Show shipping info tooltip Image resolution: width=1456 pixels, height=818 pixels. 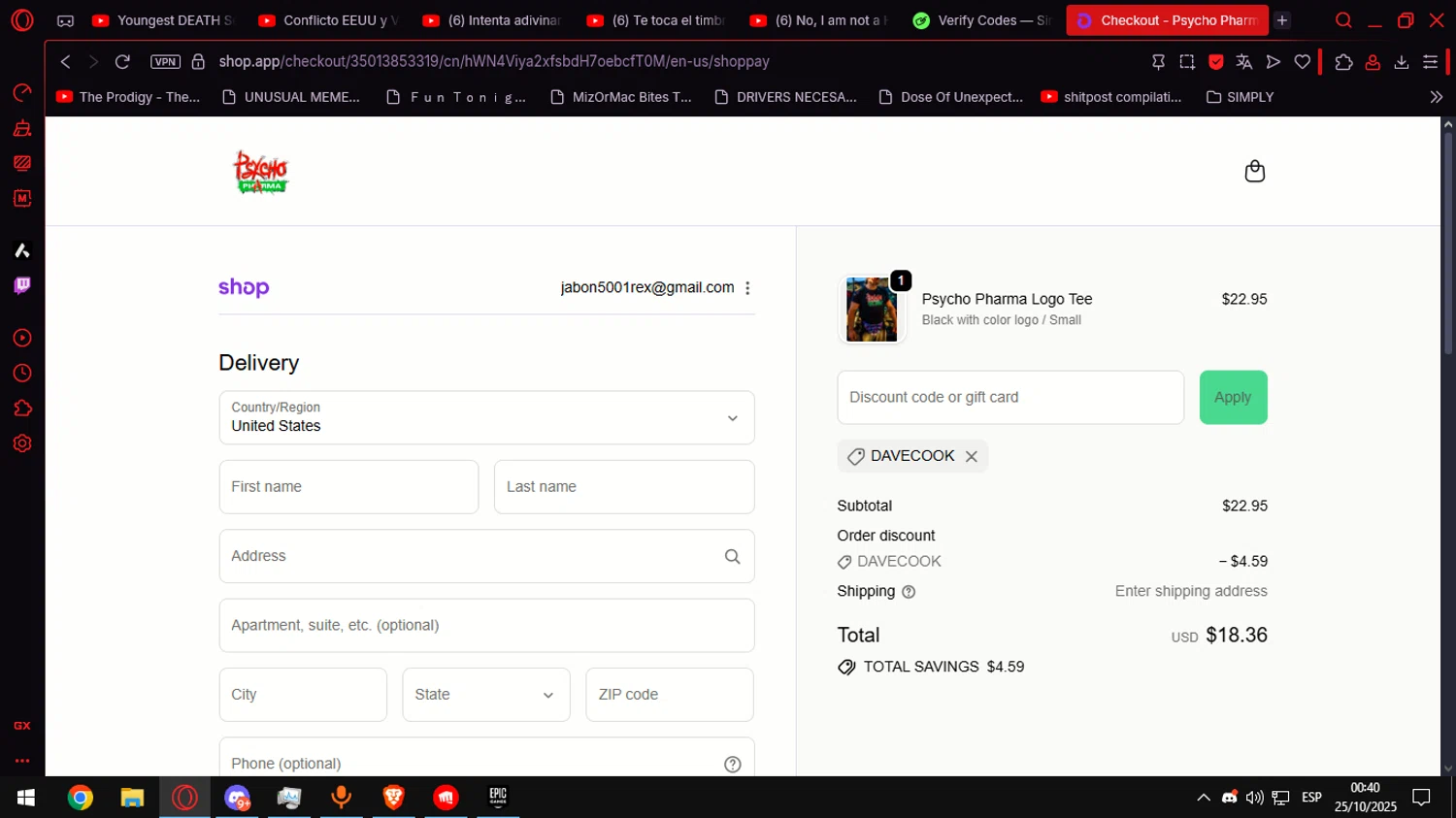pyautogui.click(x=909, y=592)
